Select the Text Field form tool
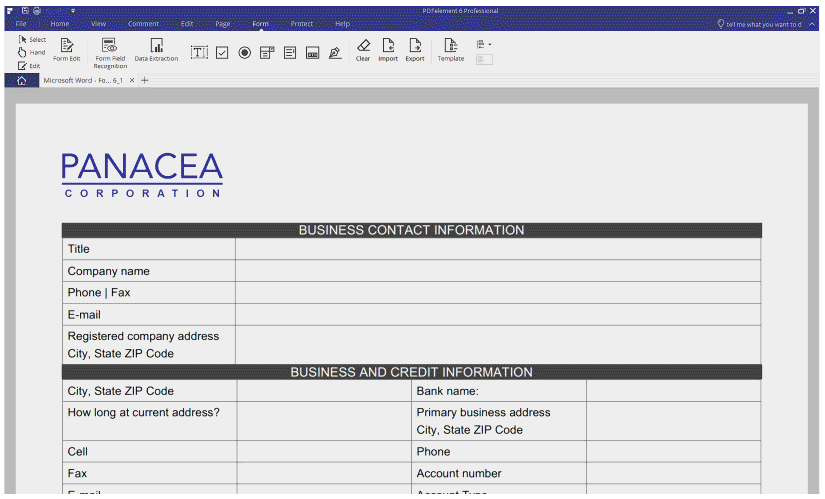This screenshot has width=825, height=499. click(199, 52)
